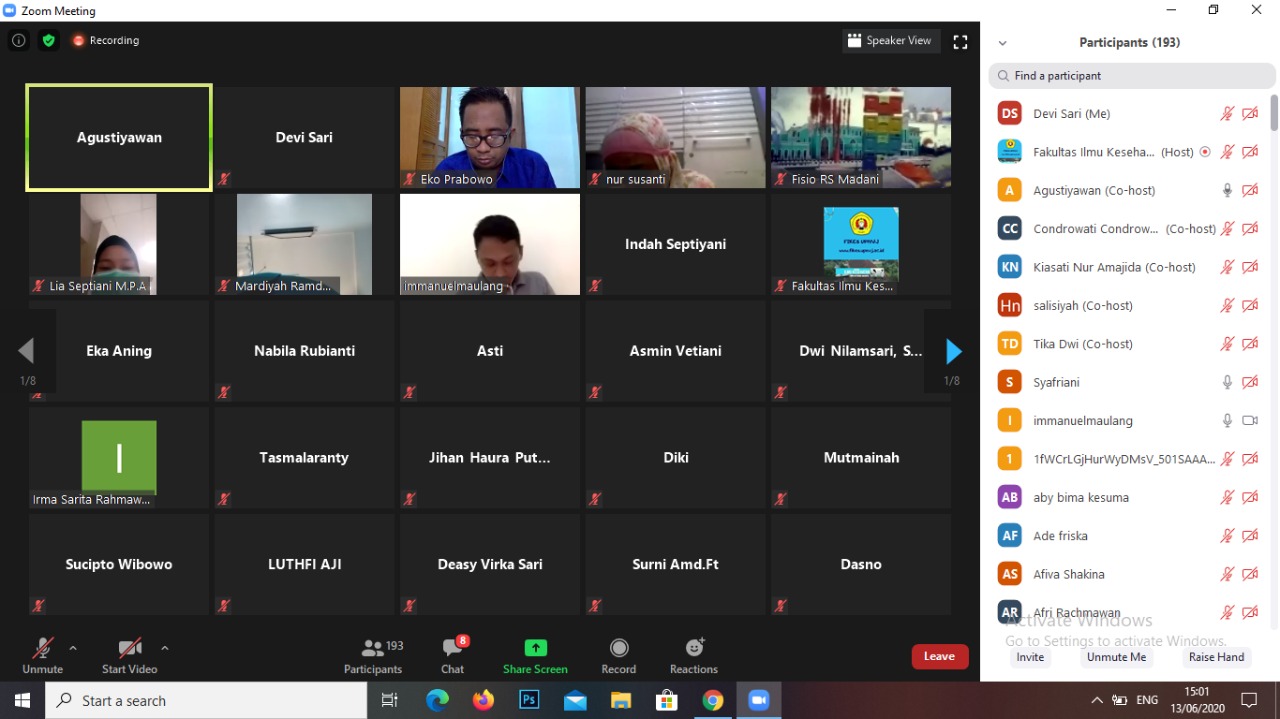Click the Share Screen button

pyautogui.click(x=535, y=655)
